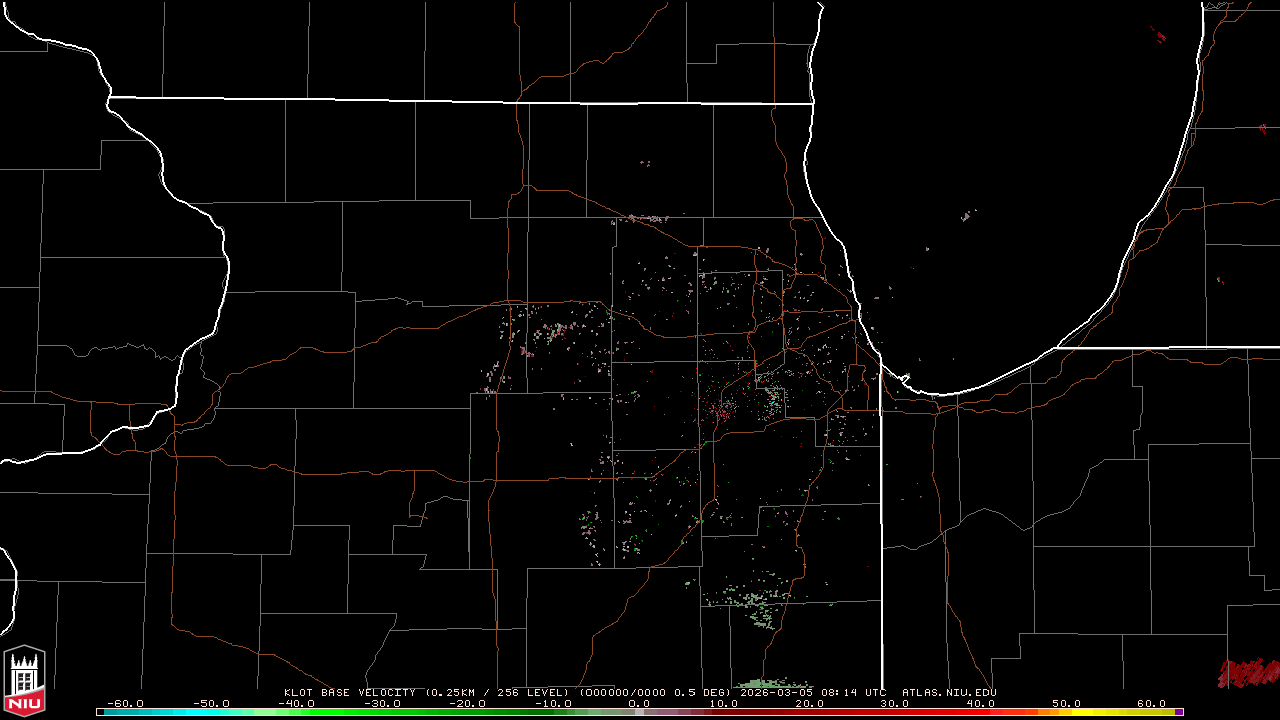The image size is (1280, 720).
Task: Click the purple end cap of color bar
Action: (1180, 712)
